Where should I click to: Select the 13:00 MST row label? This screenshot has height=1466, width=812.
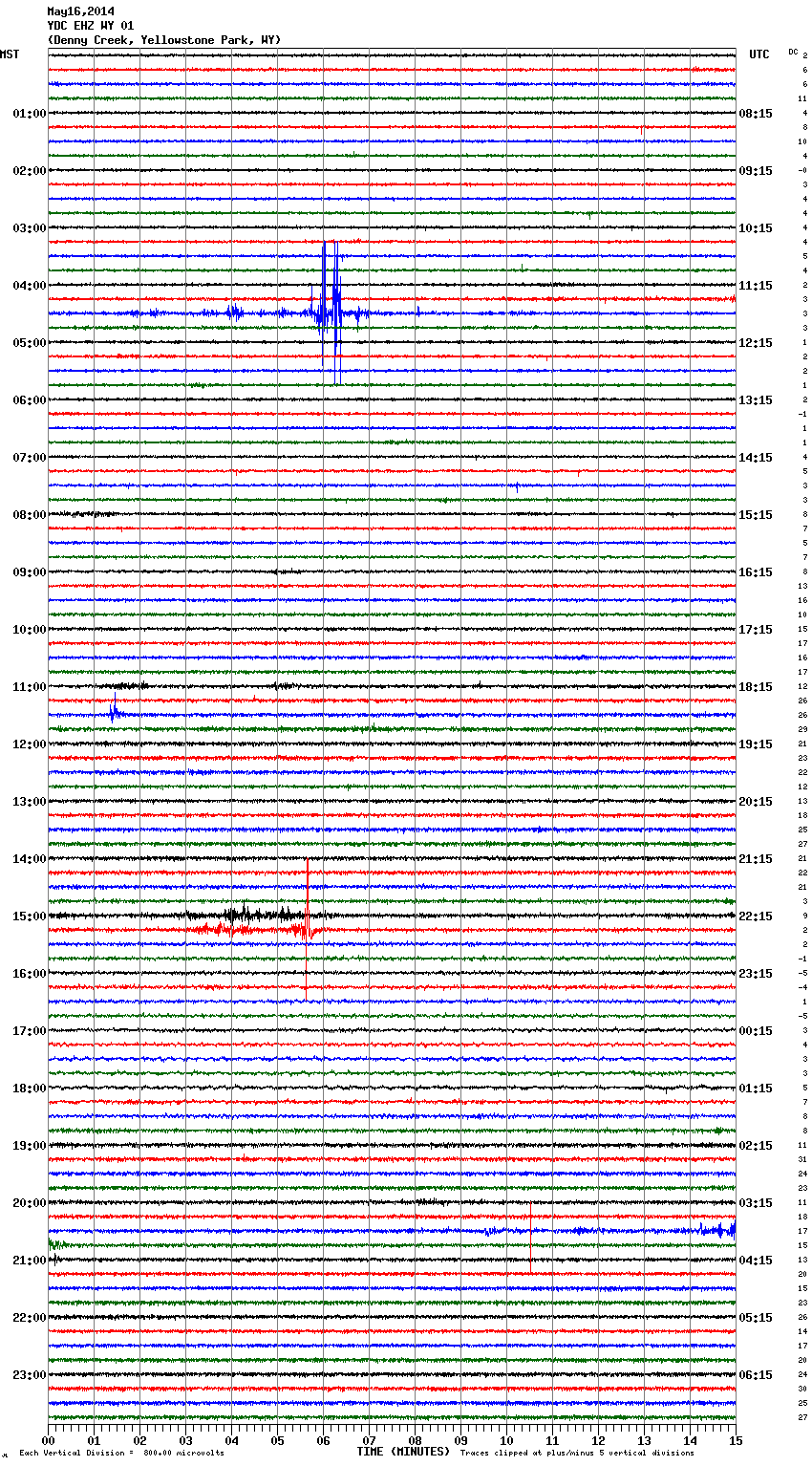30,801
